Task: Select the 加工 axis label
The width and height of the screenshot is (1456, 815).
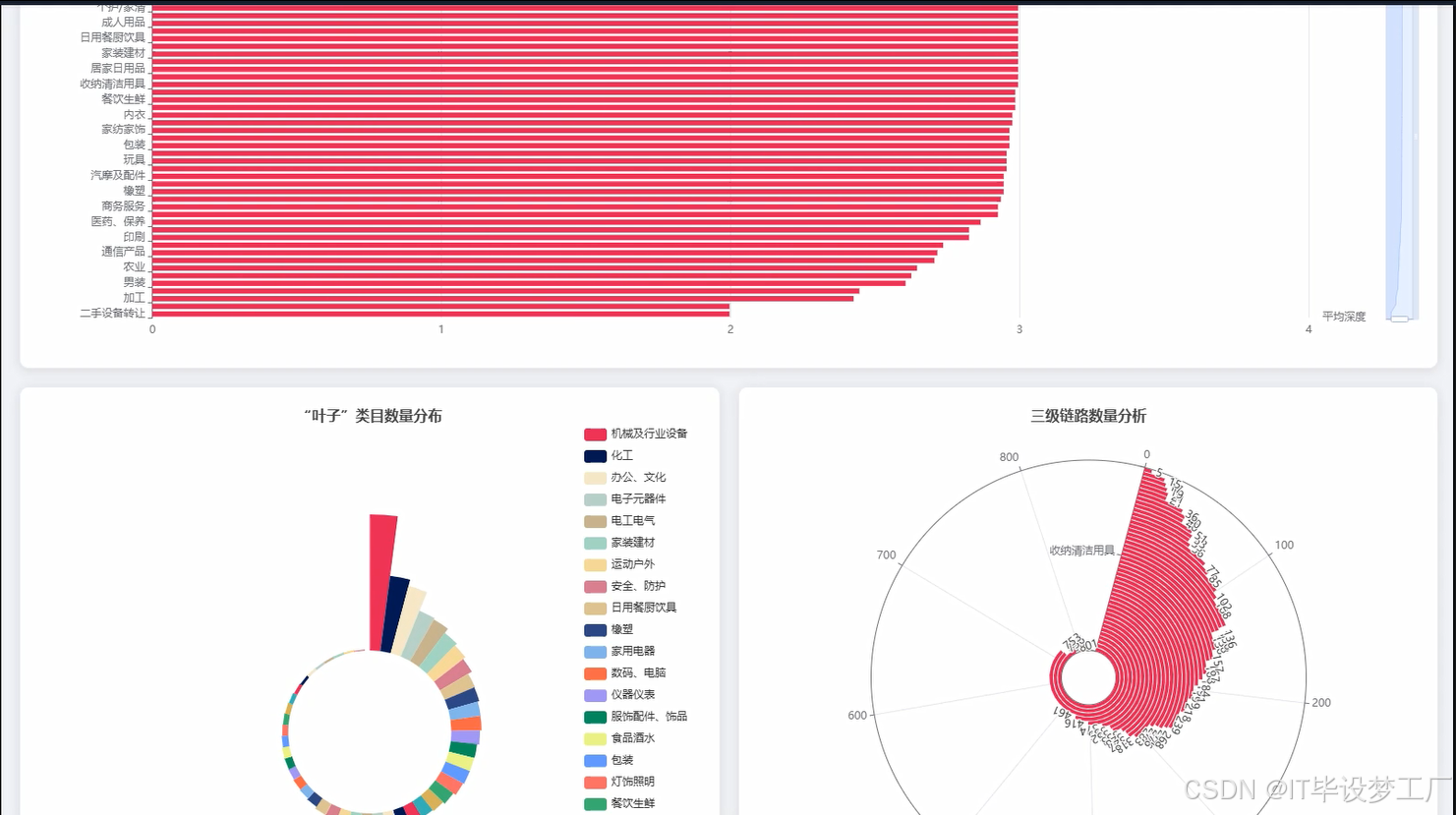Action: (134, 298)
